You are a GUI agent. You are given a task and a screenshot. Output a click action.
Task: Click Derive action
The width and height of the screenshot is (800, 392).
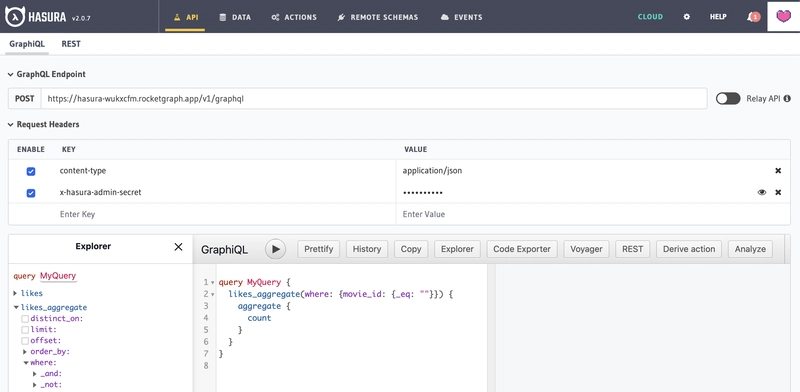click(x=689, y=249)
